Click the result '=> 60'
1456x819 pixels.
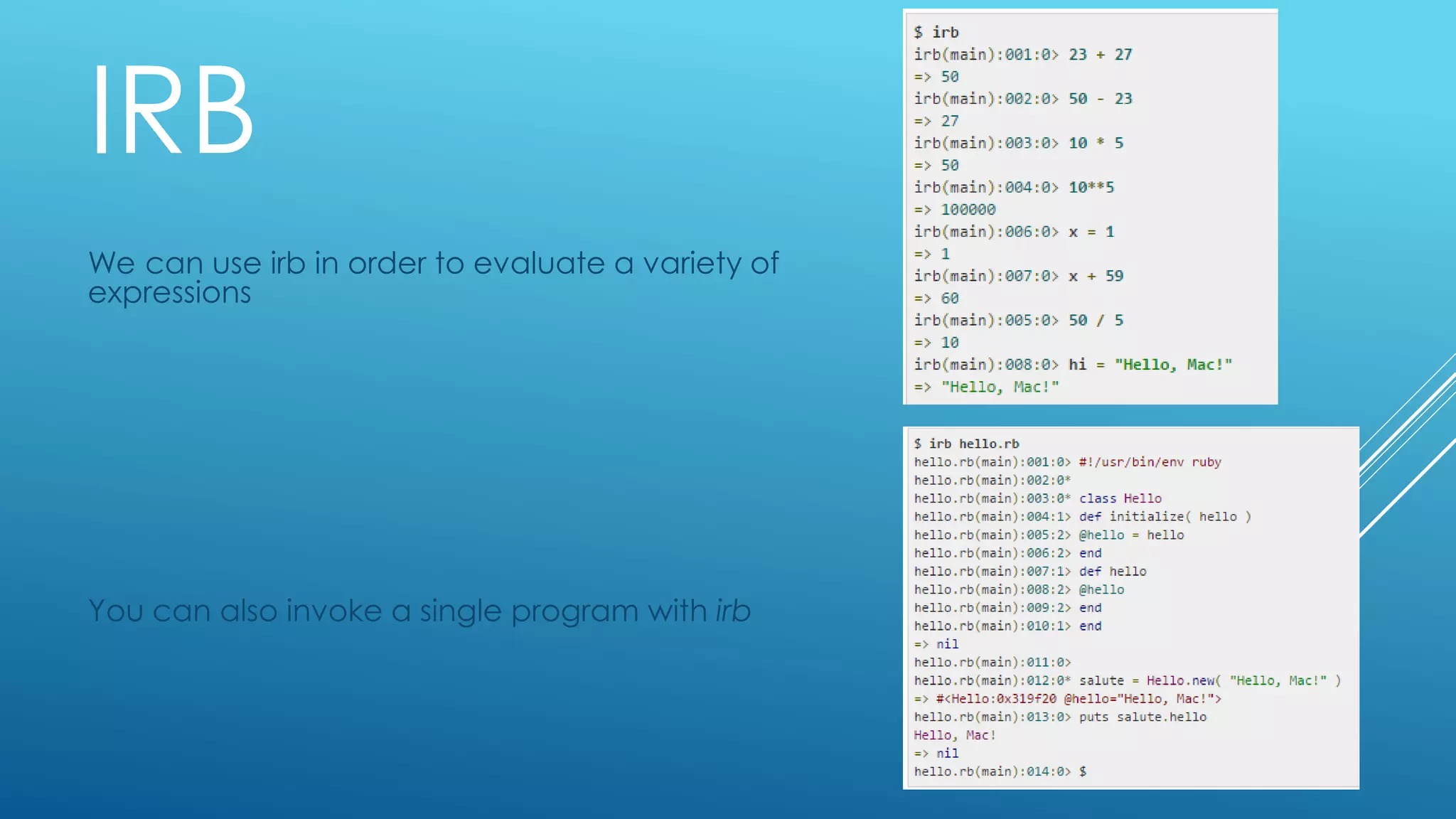point(936,299)
